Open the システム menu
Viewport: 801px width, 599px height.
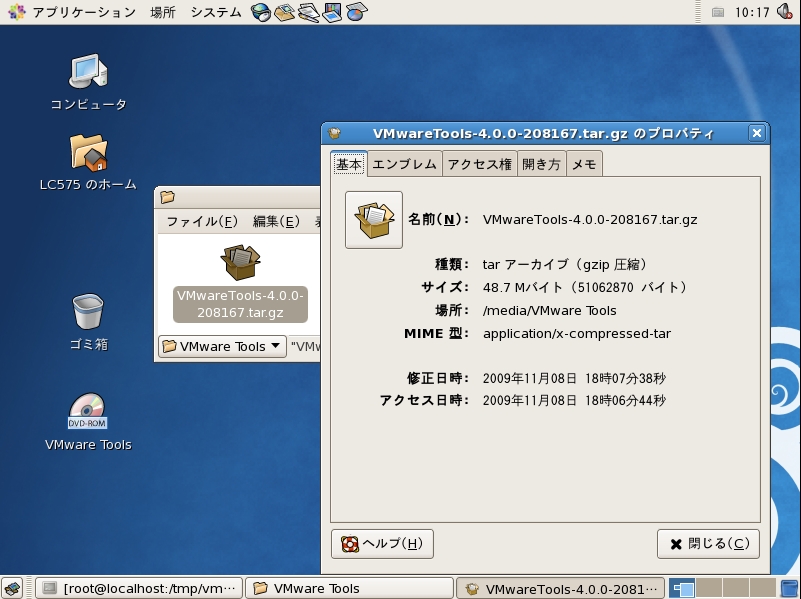tap(216, 12)
